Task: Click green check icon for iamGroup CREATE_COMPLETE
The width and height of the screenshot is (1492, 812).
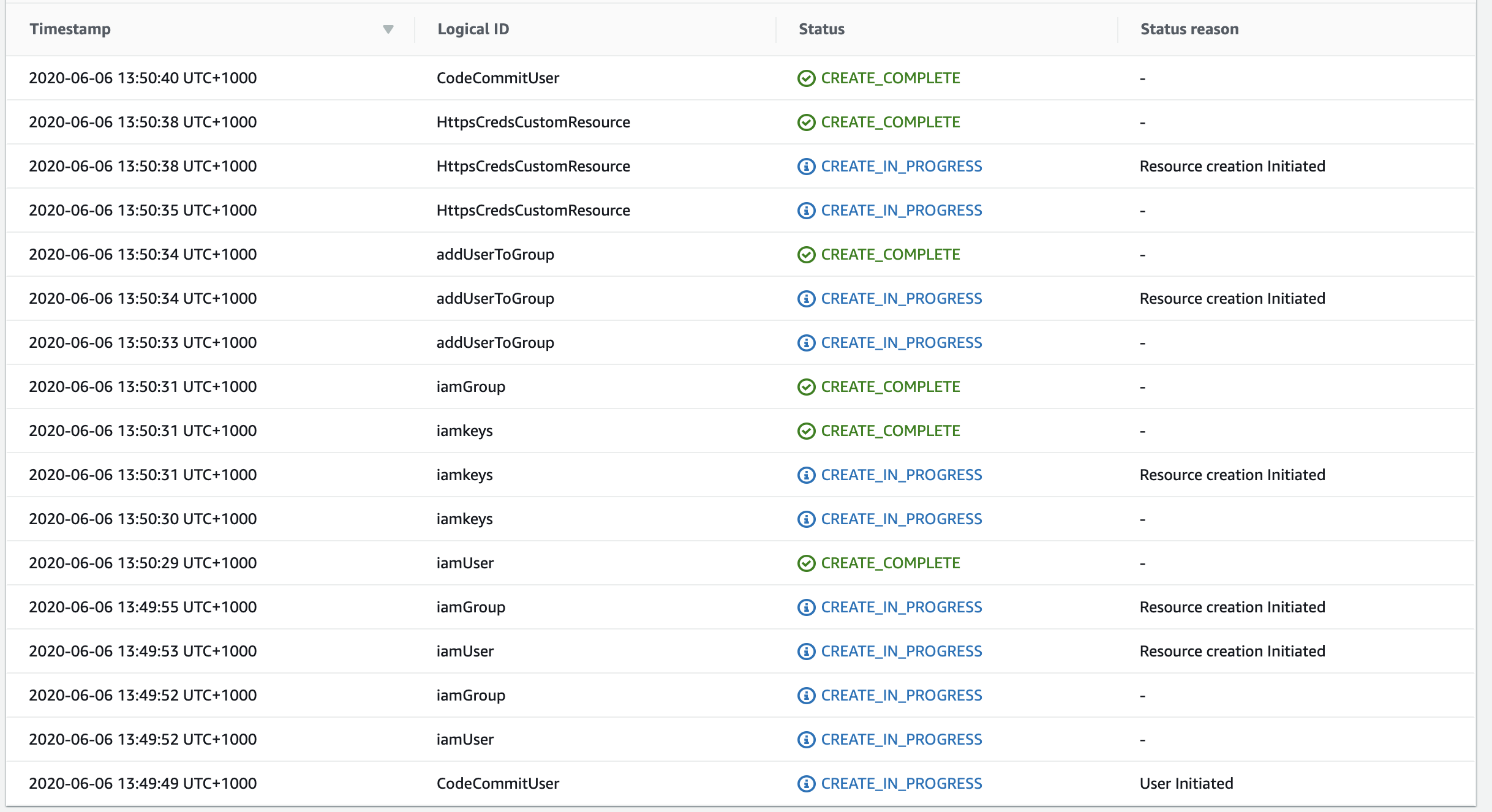Action: point(806,387)
